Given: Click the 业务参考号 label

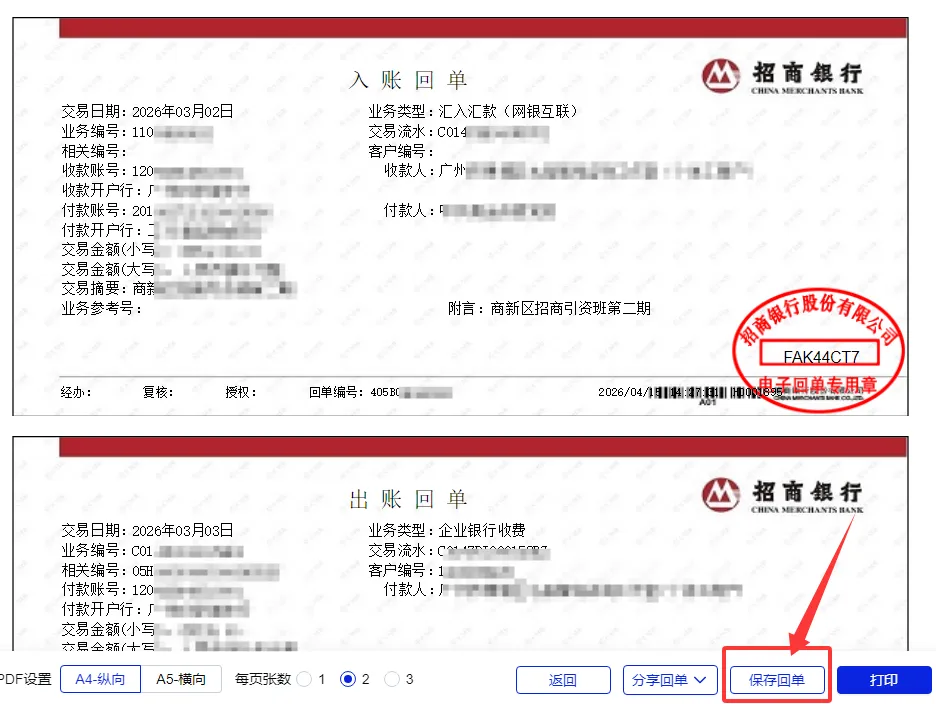Looking at the screenshot, I should (x=101, y=309).
